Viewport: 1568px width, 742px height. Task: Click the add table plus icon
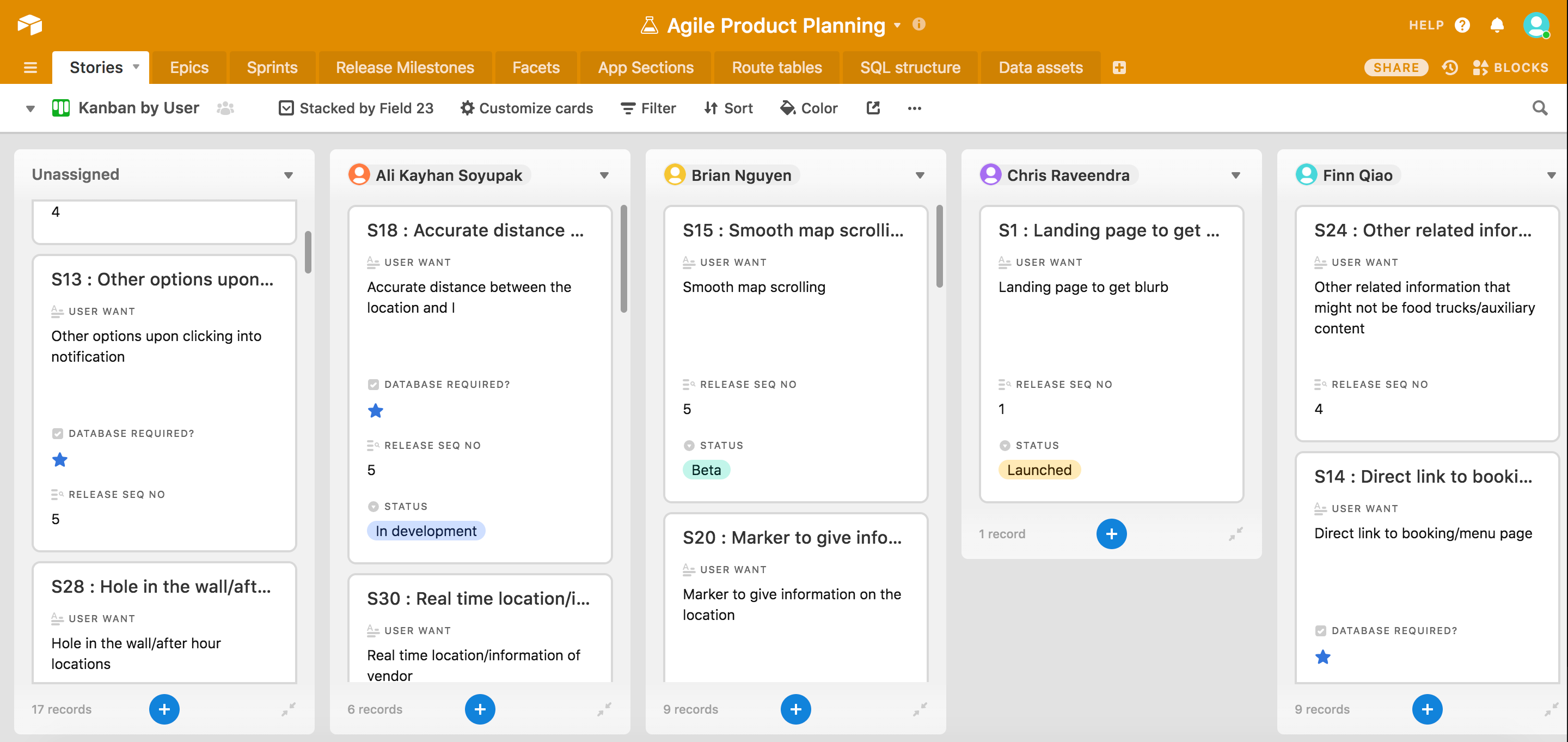tap(1119, 68)
